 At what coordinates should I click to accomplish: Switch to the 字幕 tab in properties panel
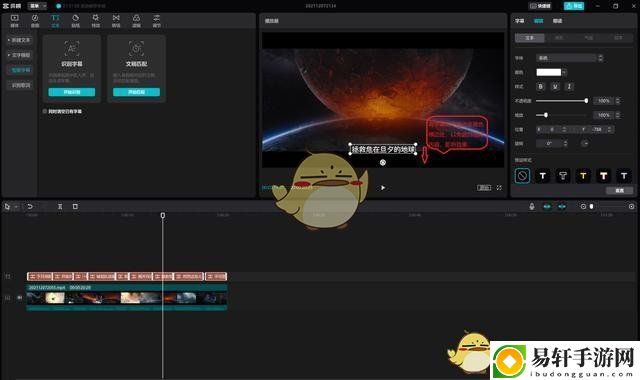pos(519,21)
